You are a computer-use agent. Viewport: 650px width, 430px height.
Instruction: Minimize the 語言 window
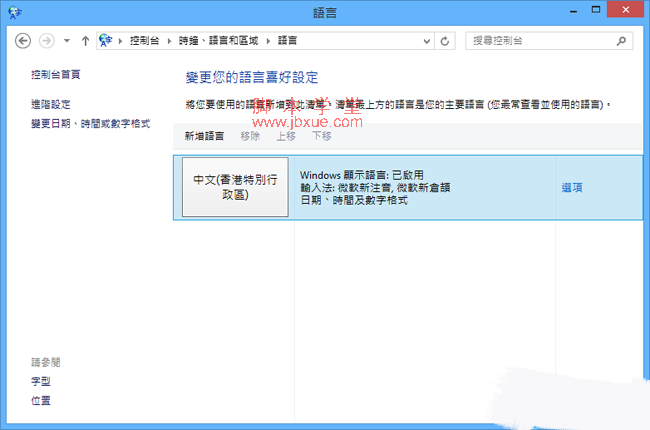(573, 10)
